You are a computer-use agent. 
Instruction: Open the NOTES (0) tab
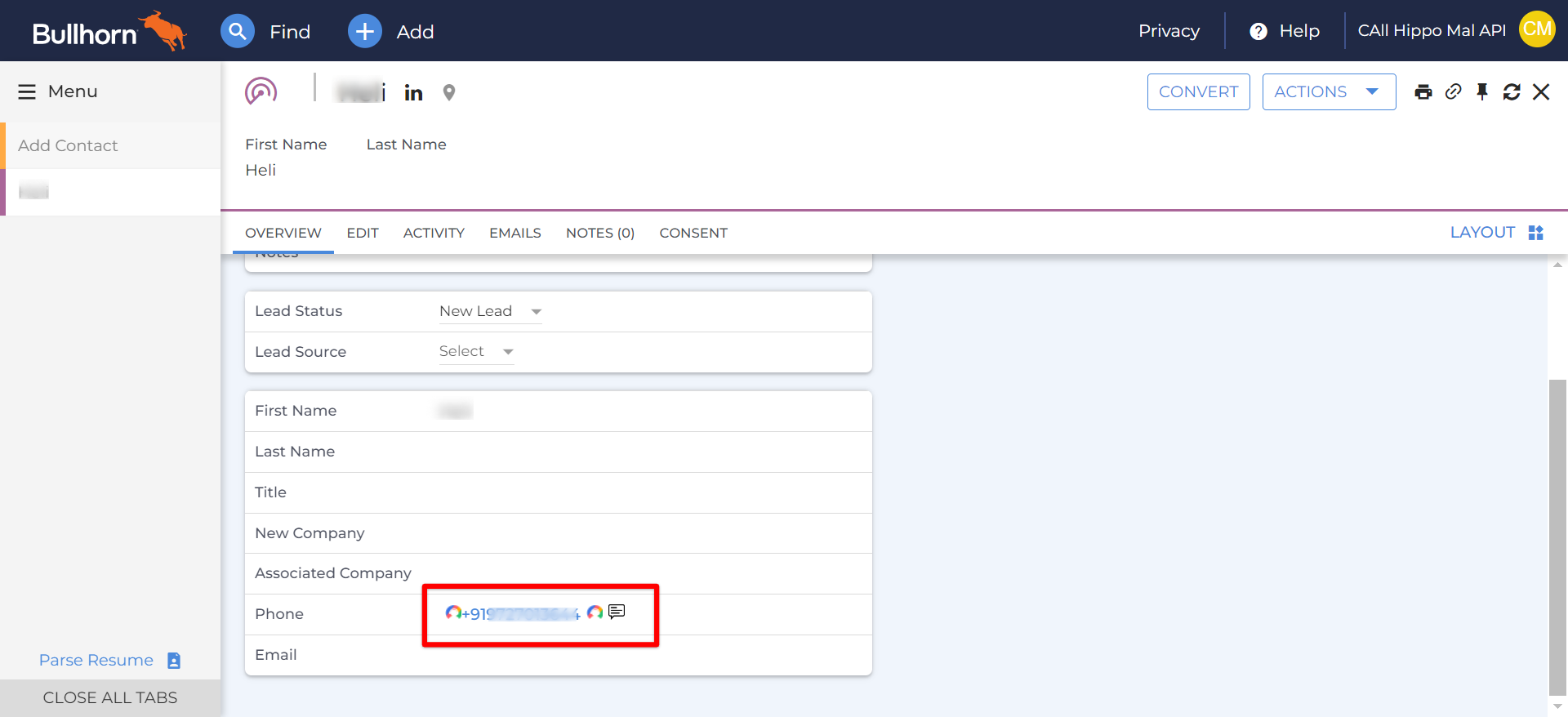600,233
